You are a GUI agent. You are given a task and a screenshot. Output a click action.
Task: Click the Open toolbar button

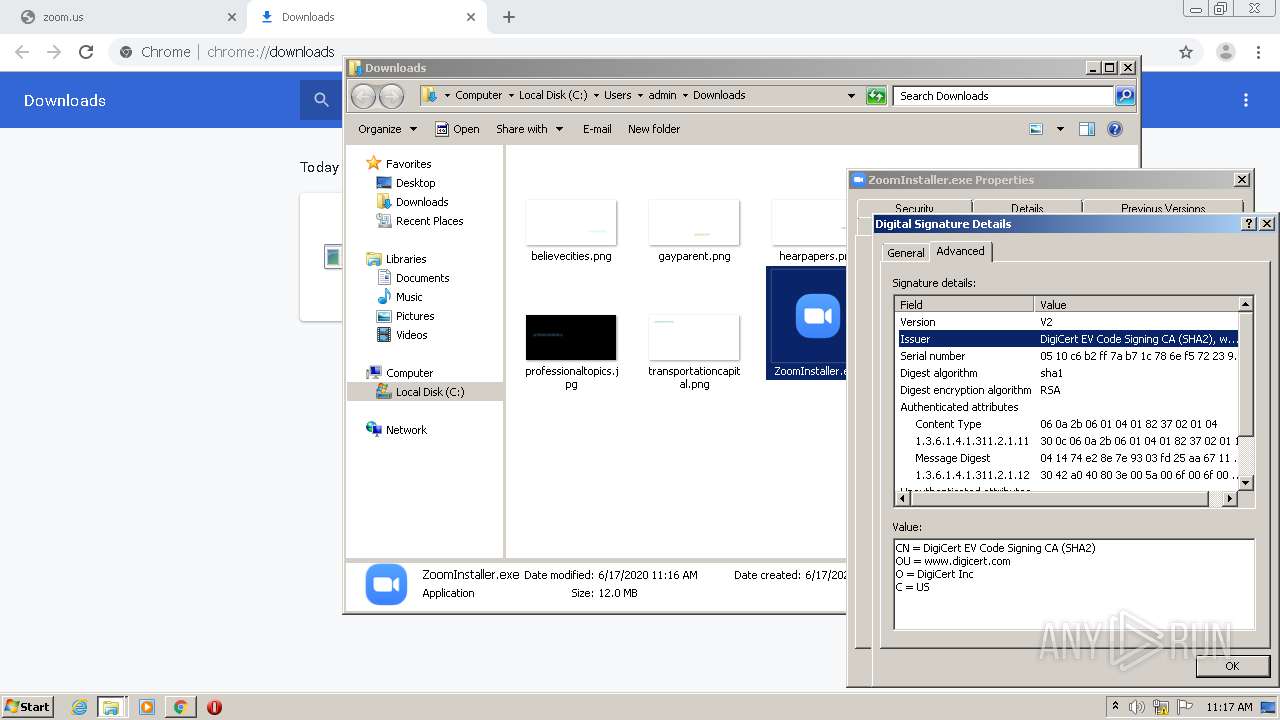point(457,129)
